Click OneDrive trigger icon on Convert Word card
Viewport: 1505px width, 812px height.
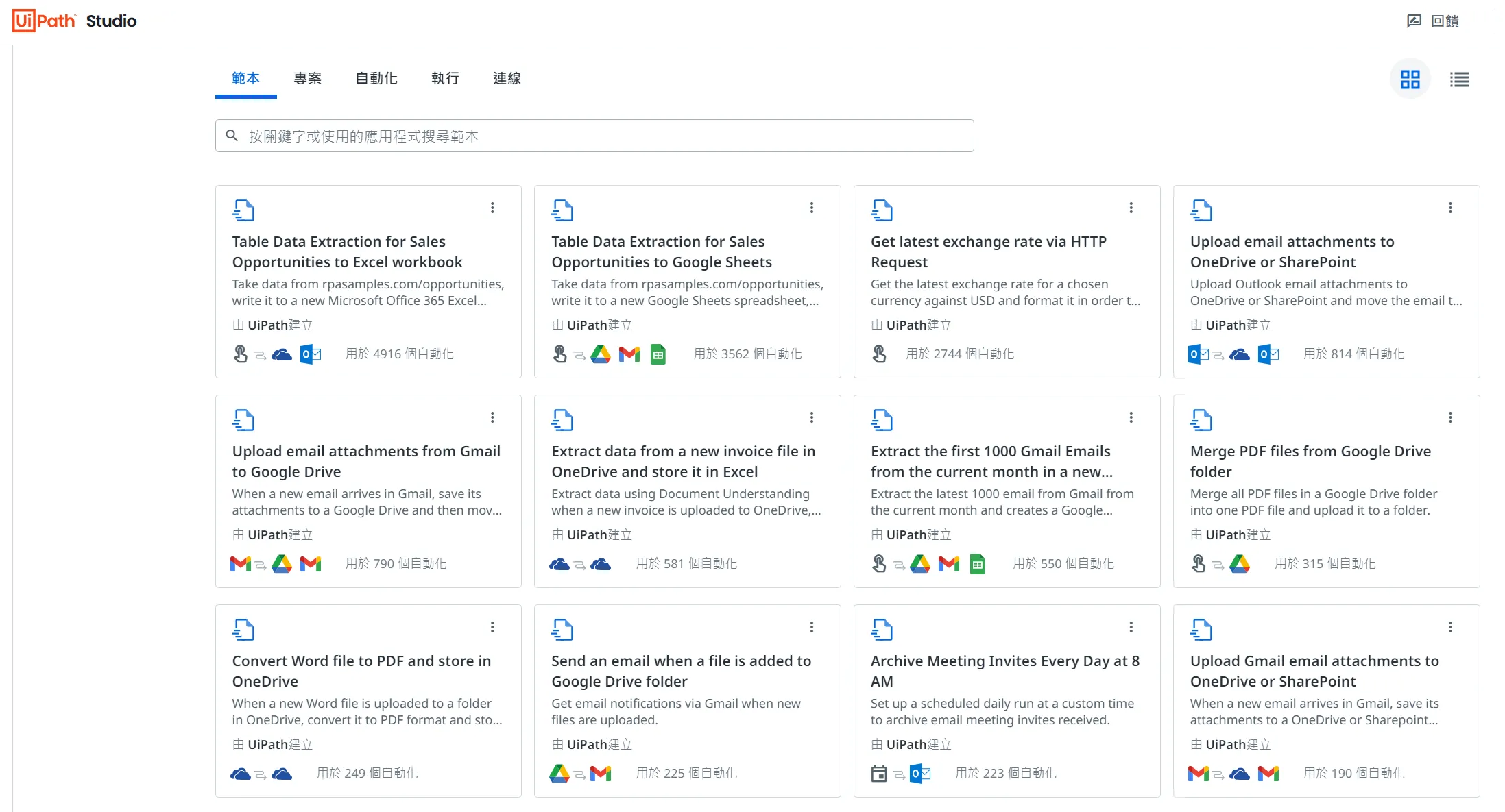(x=241, y=774)
